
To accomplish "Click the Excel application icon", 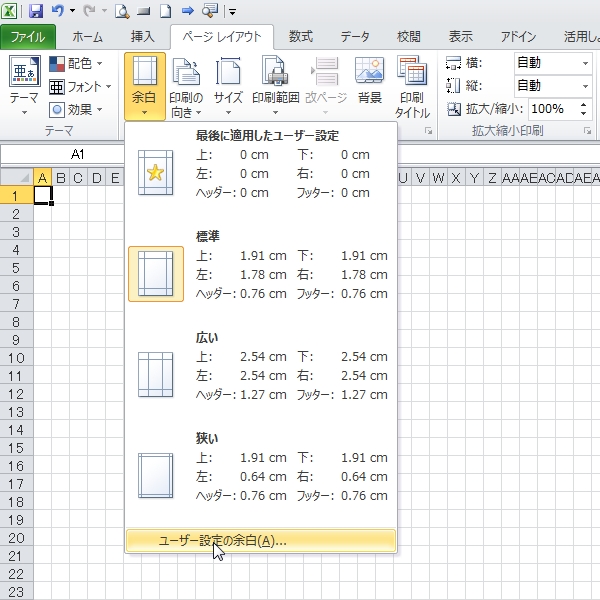I will click(x=9, y=11).
